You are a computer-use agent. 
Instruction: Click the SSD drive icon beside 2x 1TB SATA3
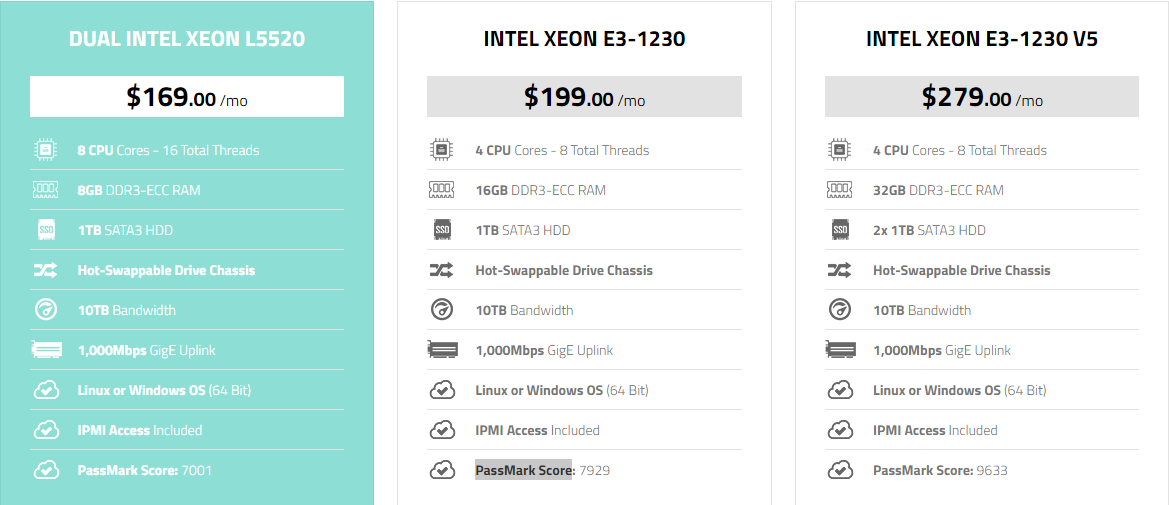point(840,230)
